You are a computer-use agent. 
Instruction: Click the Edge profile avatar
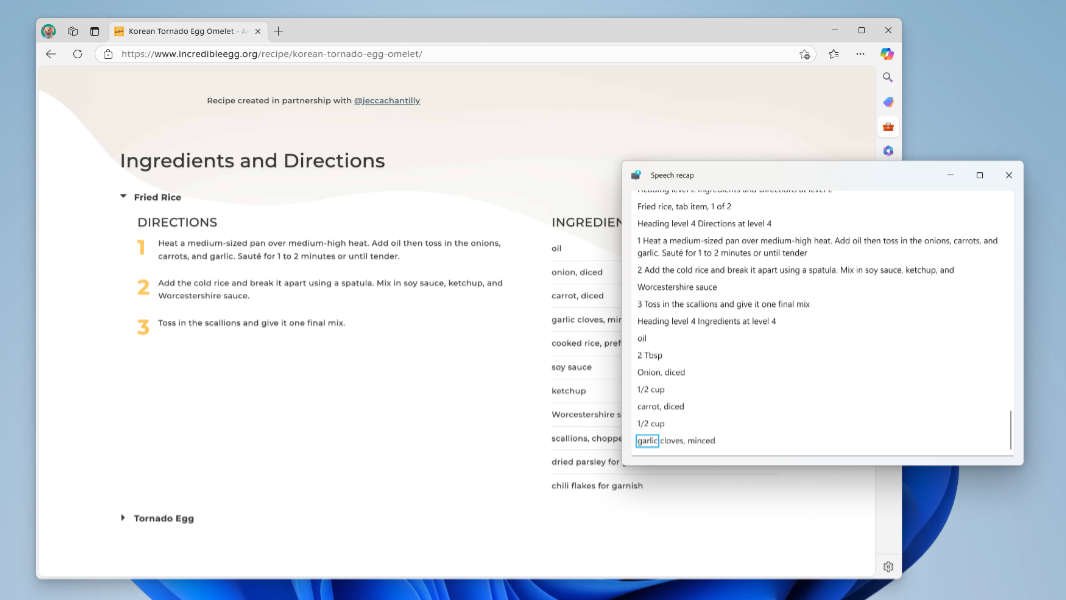point(48,31)
